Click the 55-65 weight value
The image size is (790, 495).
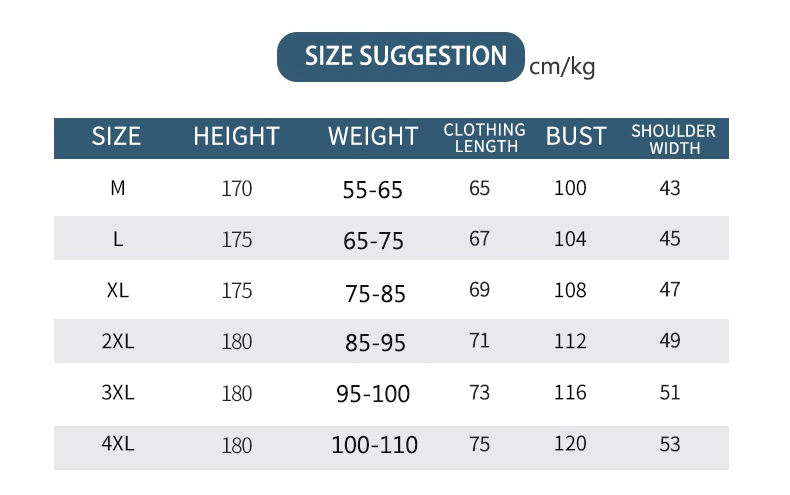point(373,191)
